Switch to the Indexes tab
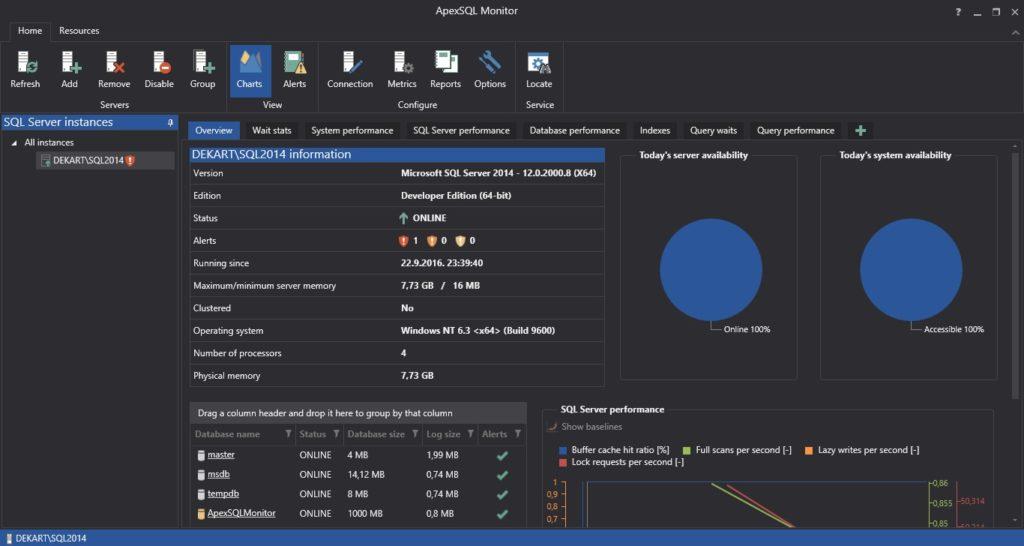The height and width of the screenshot is (546, 1024). 655,131
